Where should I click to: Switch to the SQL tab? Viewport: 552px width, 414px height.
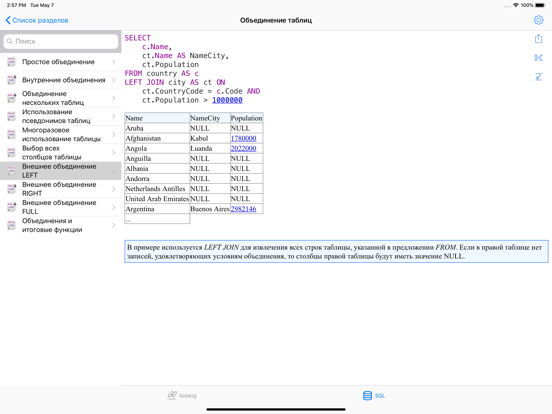click(374, 396)
